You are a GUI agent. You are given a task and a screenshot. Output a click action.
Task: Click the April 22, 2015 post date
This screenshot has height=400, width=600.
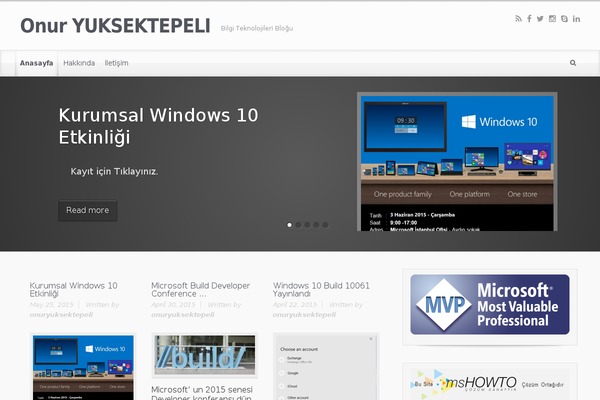coord(295,305)
